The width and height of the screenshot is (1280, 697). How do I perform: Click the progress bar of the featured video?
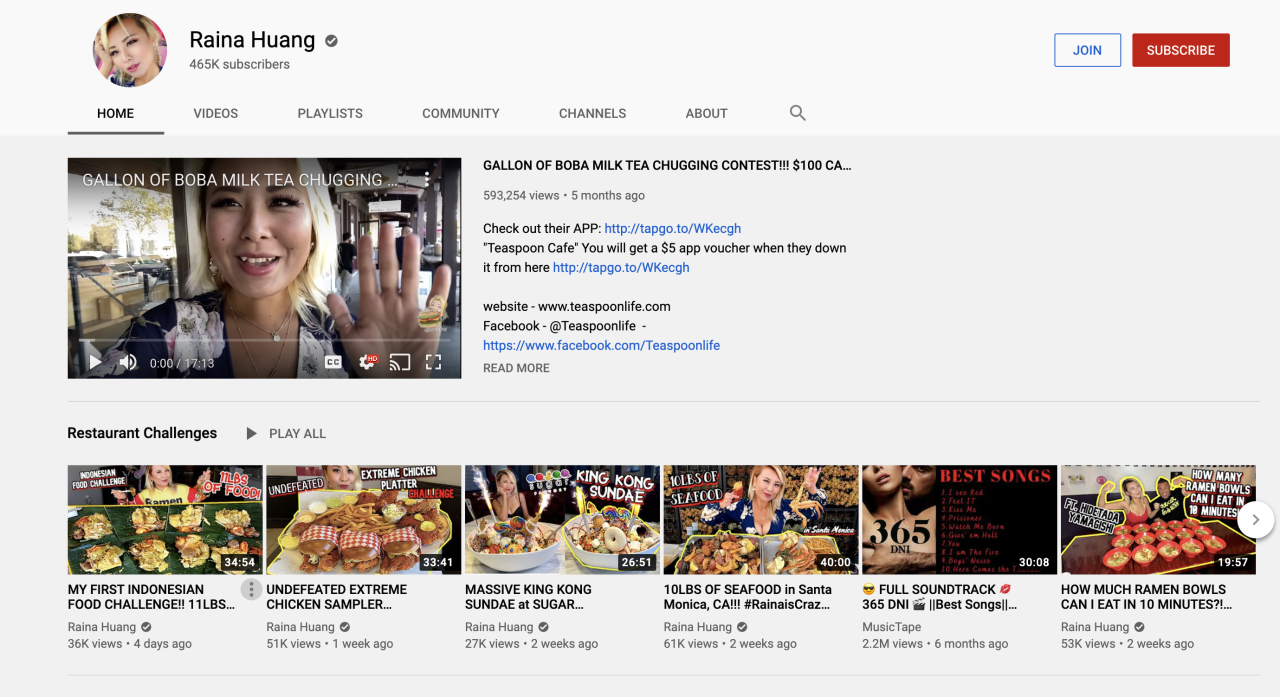(264, 341)
